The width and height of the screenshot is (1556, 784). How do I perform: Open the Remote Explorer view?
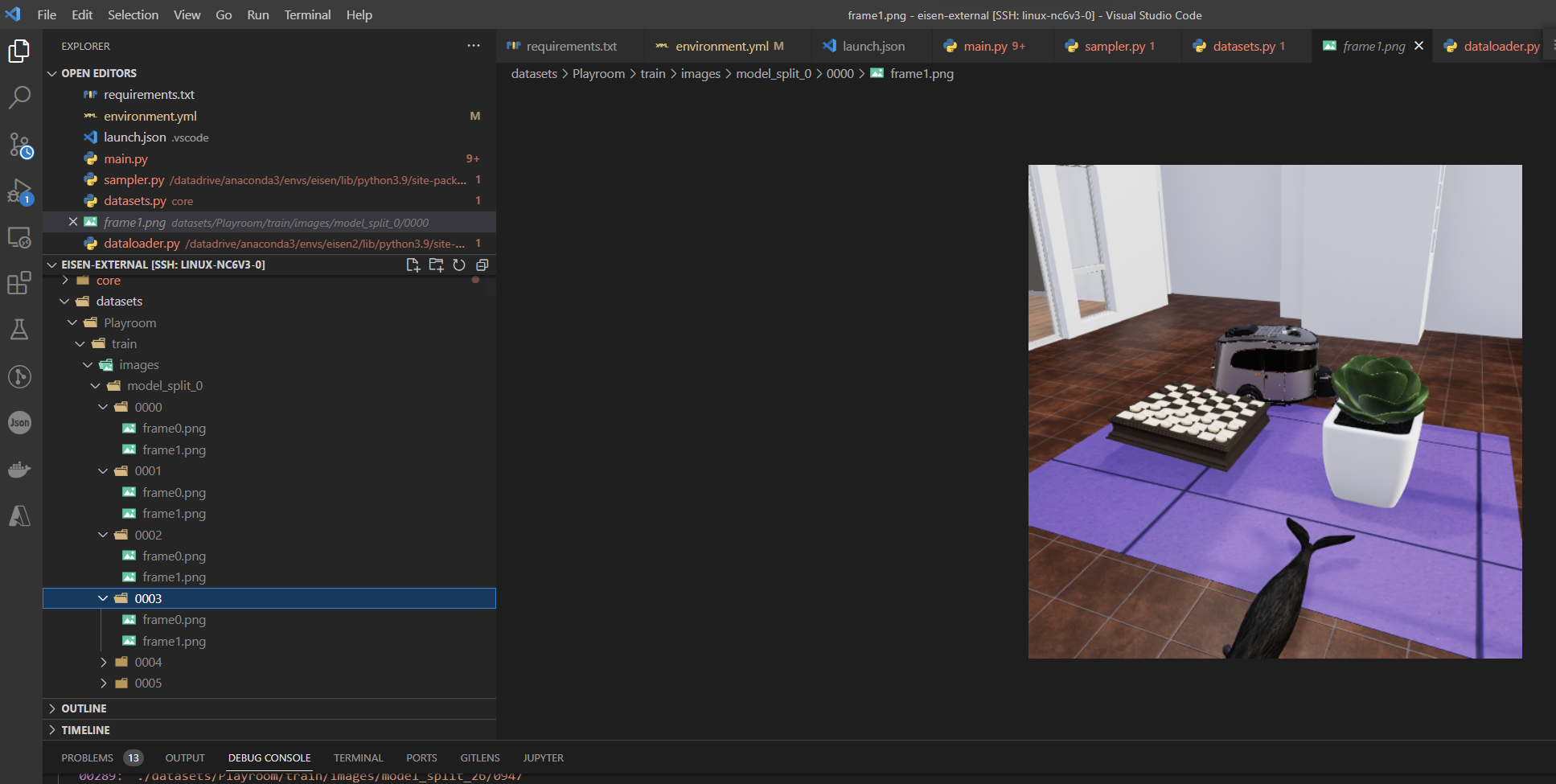click(x=19, y=236)
